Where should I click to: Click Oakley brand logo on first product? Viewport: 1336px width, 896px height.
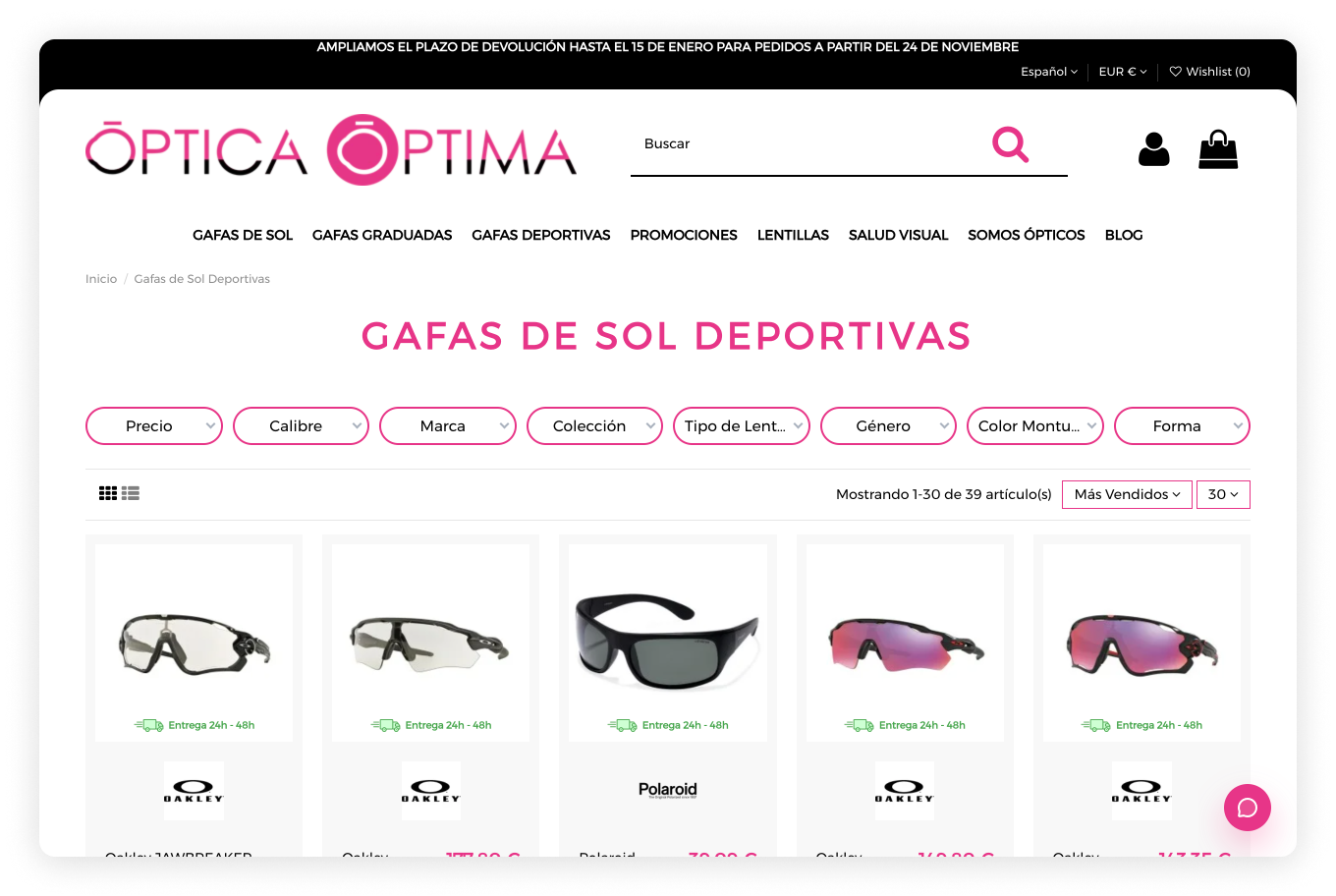coord(194,791)
